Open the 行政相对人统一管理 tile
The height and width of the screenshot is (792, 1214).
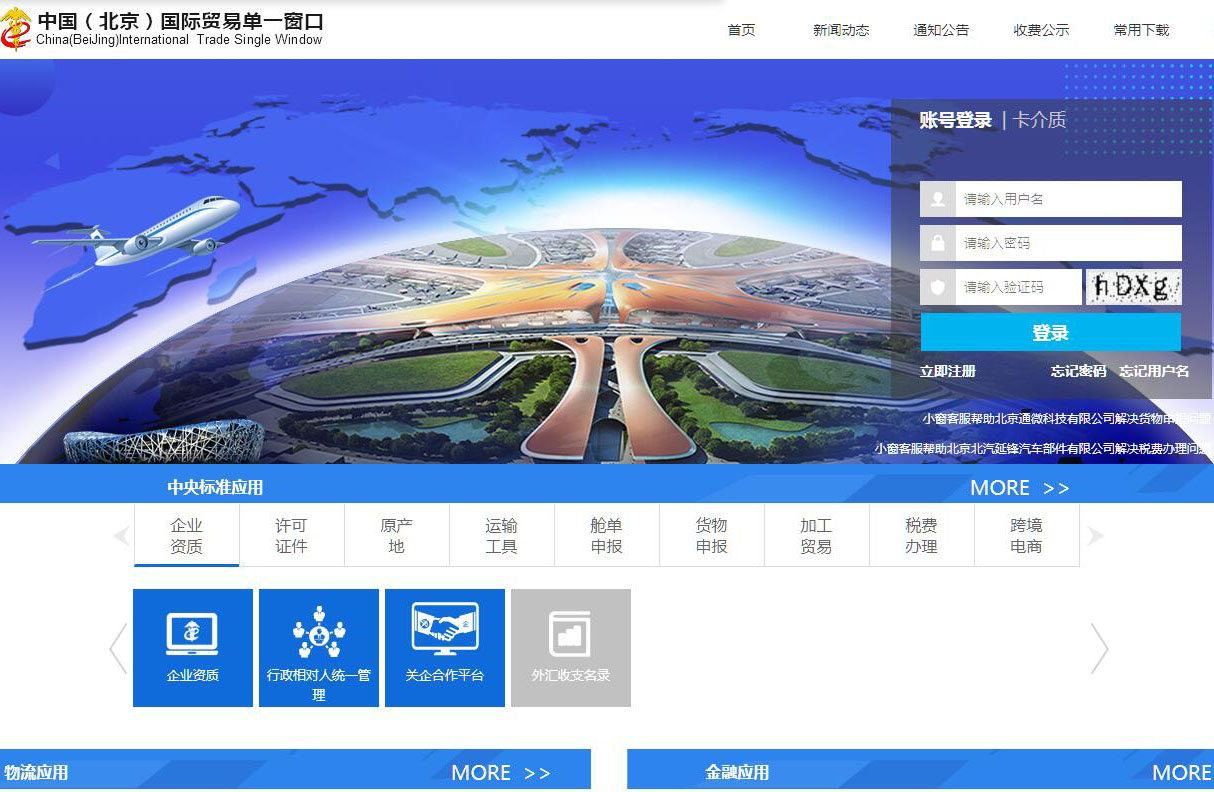(319, 647)
